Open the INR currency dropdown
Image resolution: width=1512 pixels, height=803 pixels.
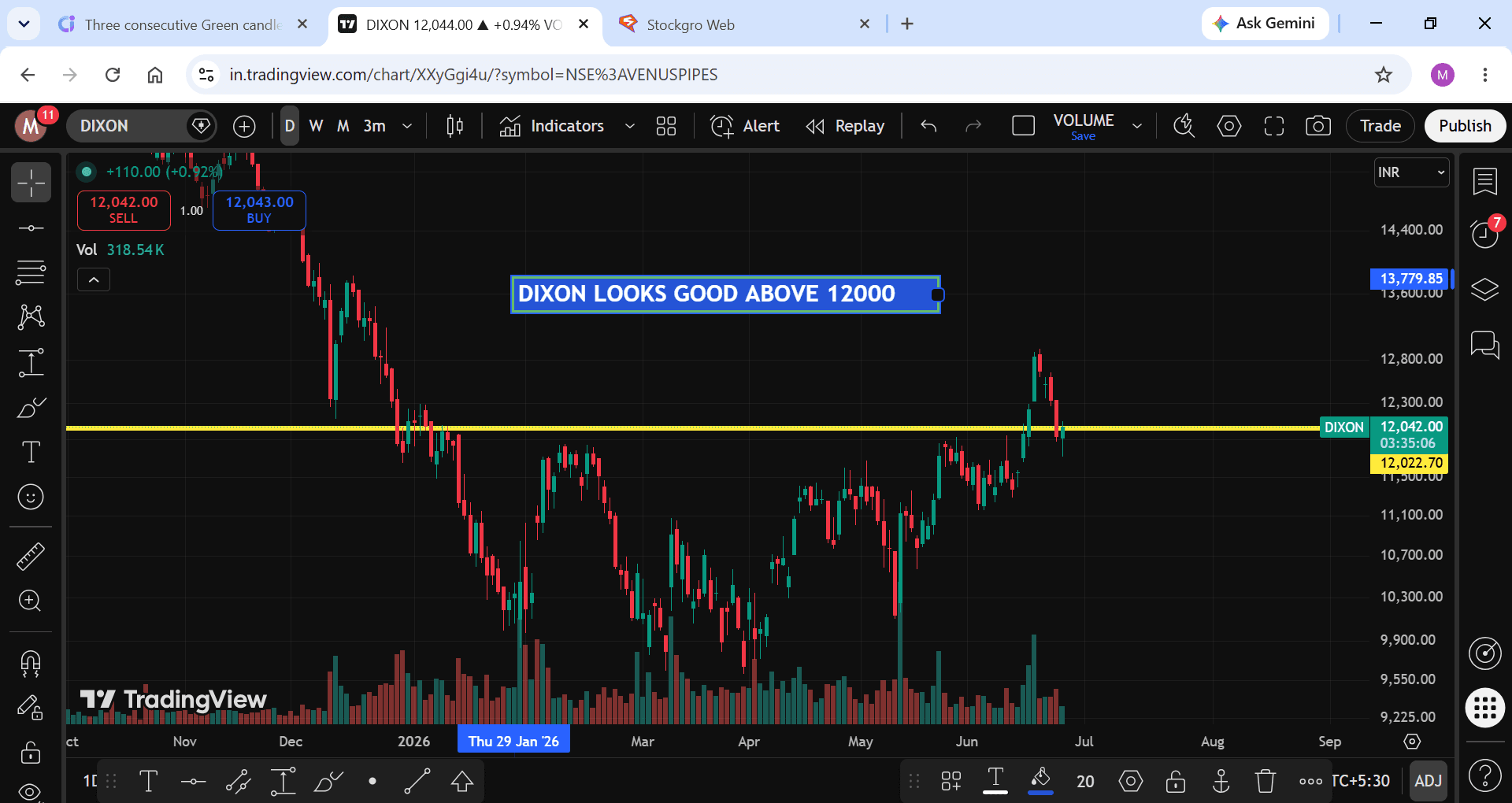[x=1411, y=172]
